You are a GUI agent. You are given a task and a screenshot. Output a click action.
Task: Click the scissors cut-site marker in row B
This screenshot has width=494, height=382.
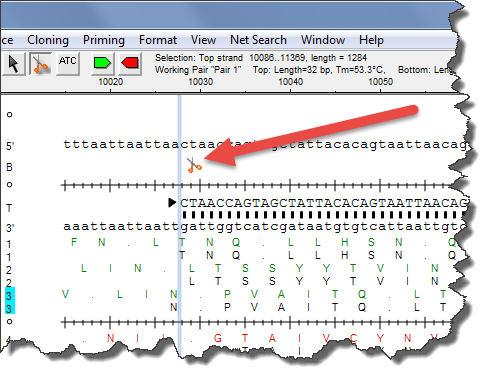coord(194,165)
